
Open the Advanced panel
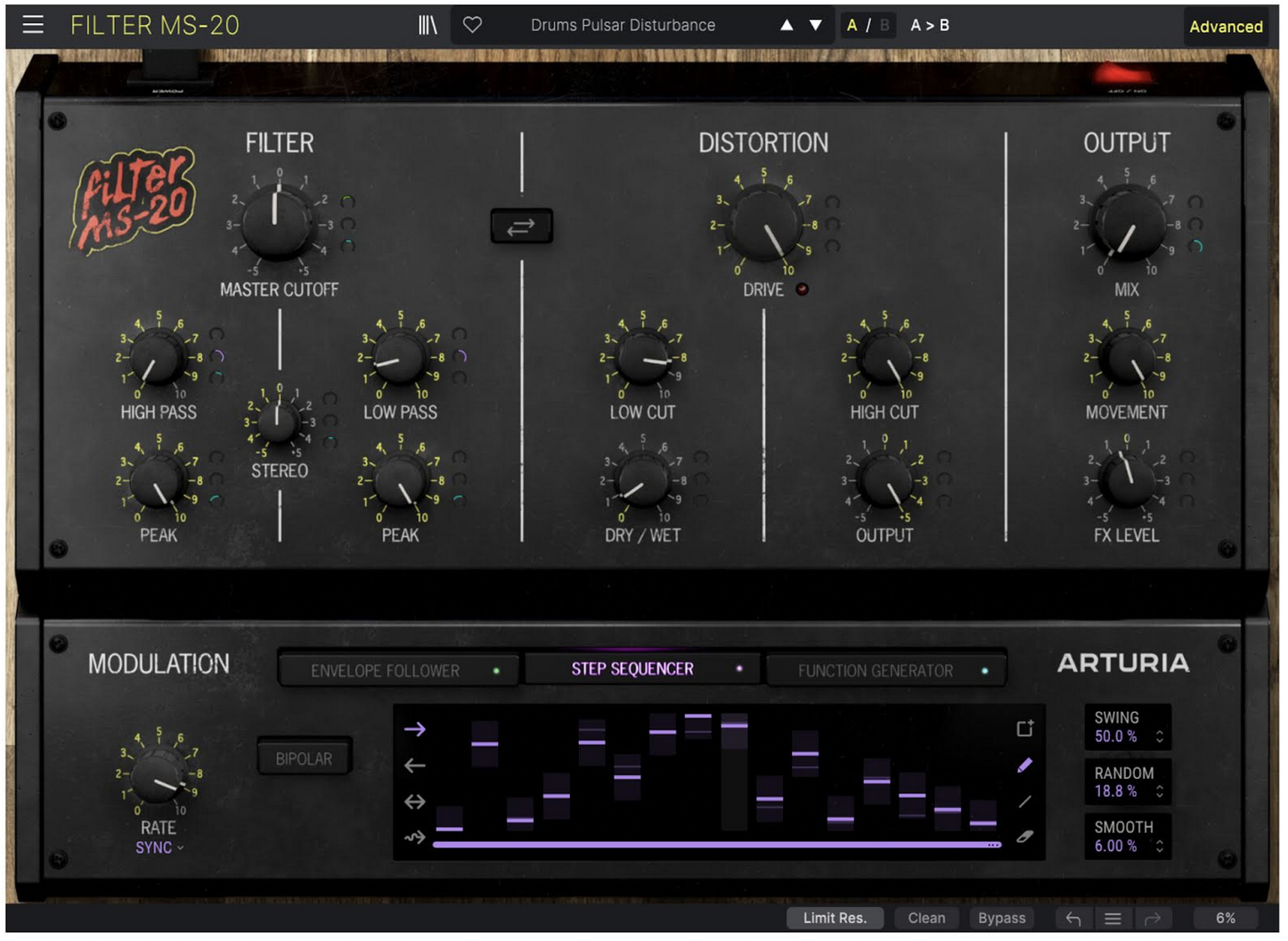(1226, 27)
